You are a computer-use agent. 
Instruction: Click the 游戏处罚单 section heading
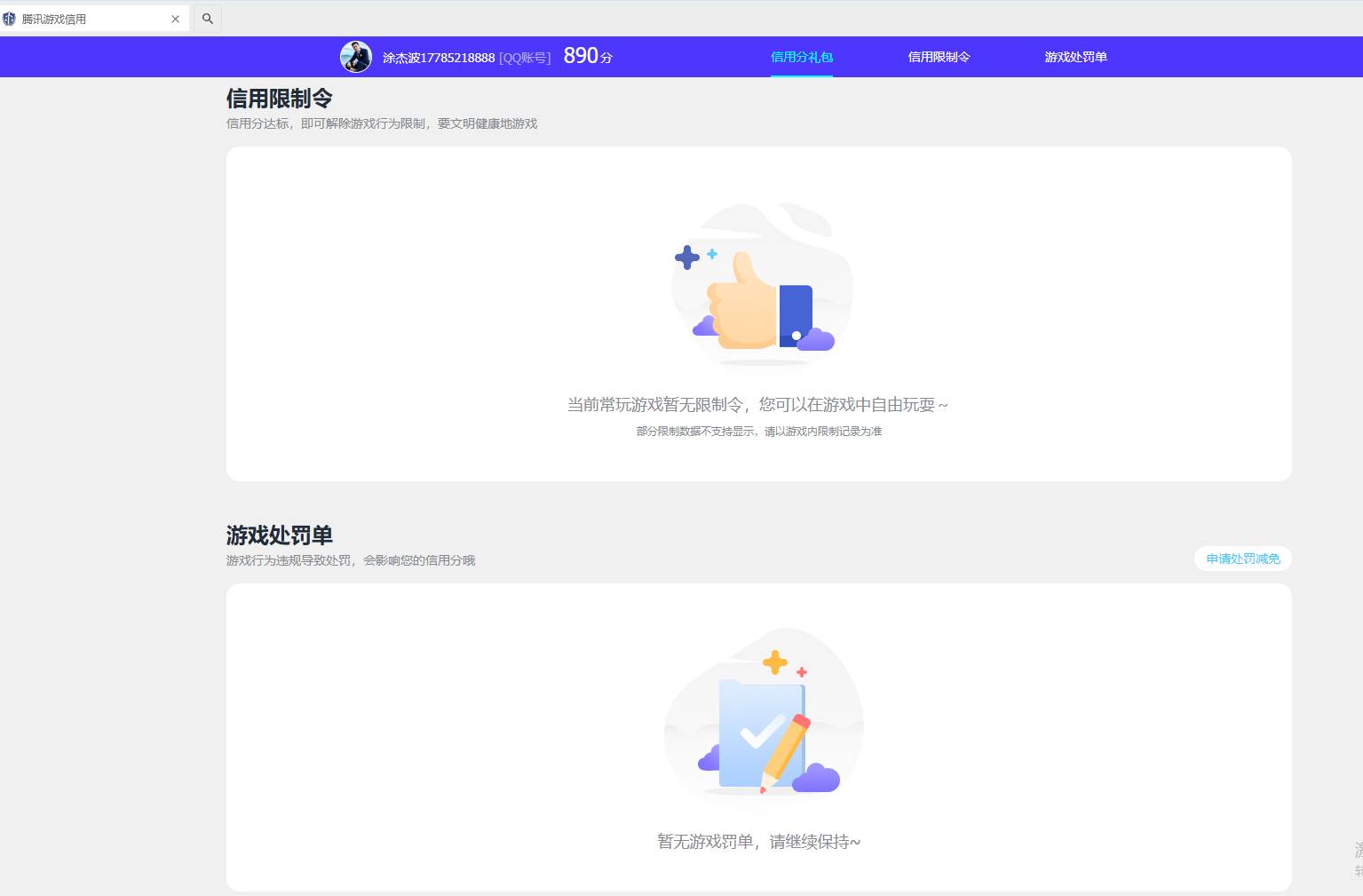tap(279, 535)
